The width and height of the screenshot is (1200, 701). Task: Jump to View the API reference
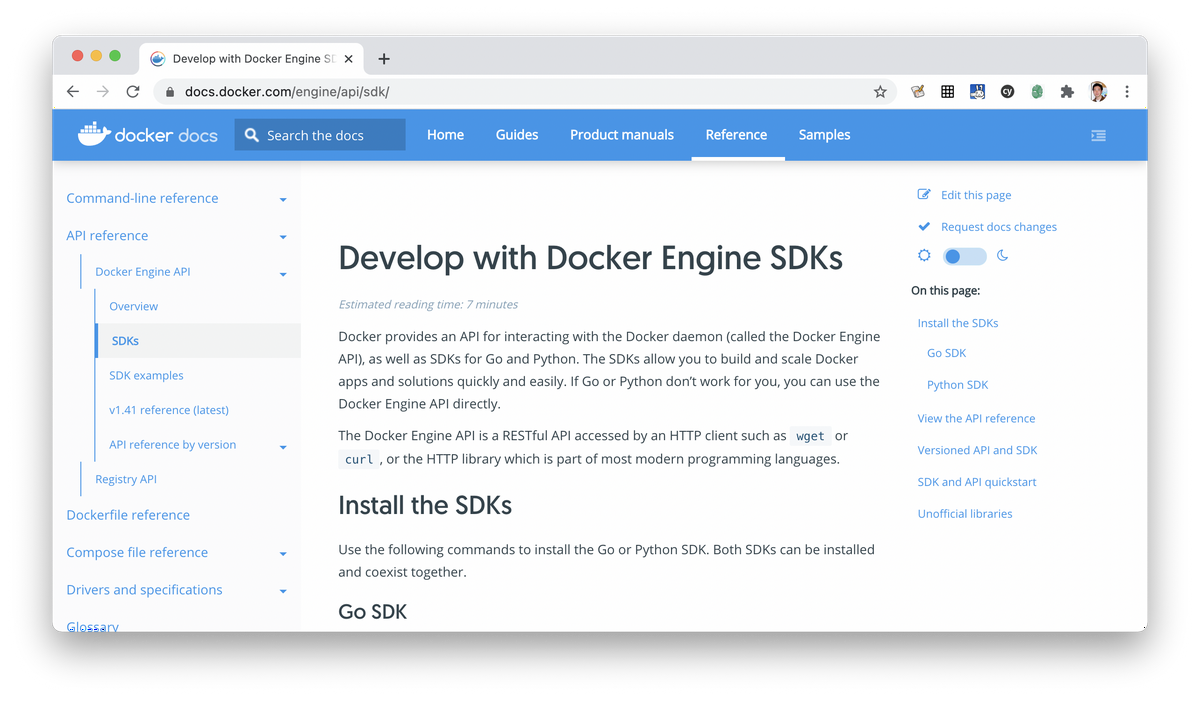(976, 418)
